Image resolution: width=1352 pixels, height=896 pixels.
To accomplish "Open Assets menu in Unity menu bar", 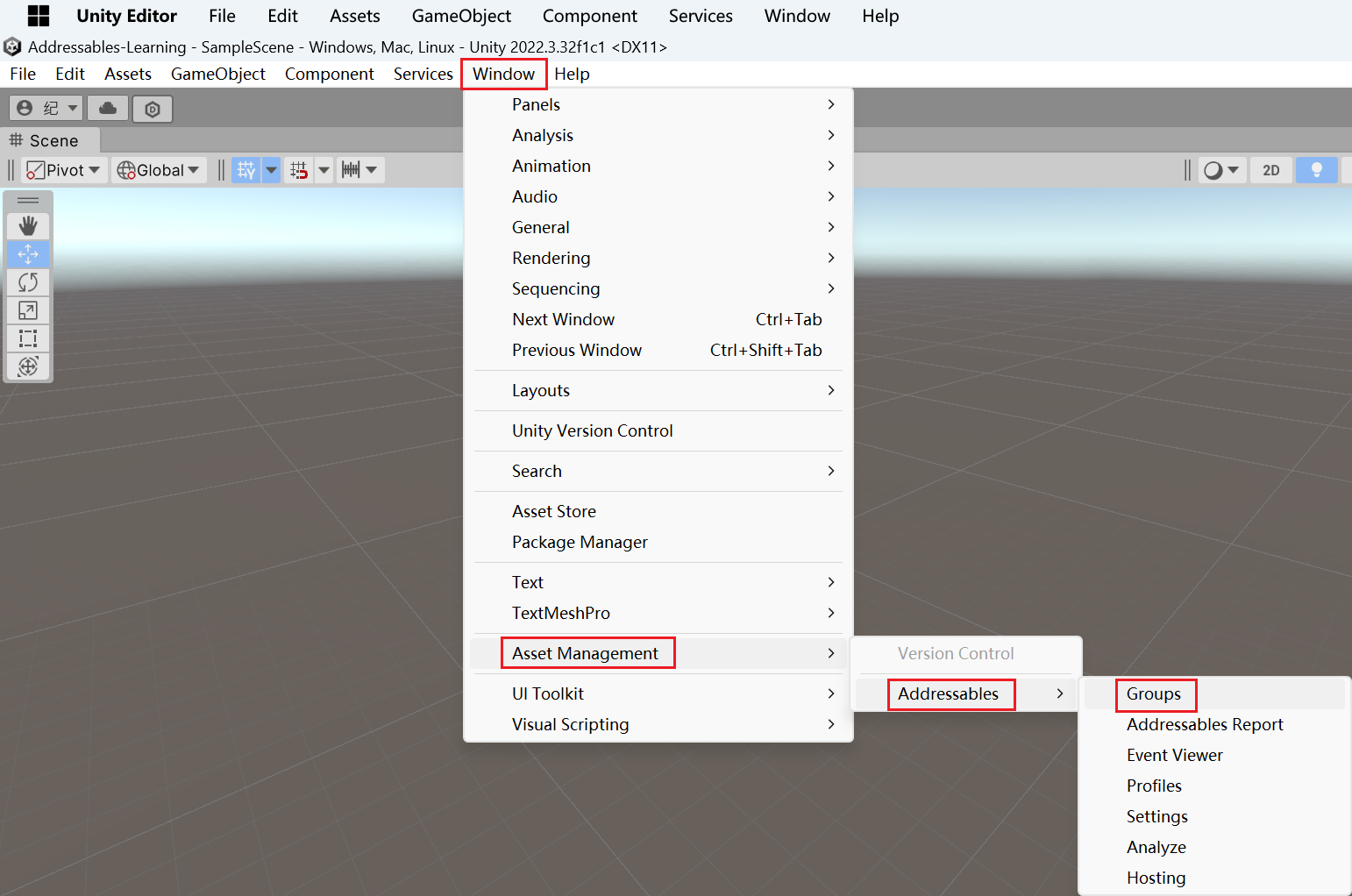I will click(128, 74).
